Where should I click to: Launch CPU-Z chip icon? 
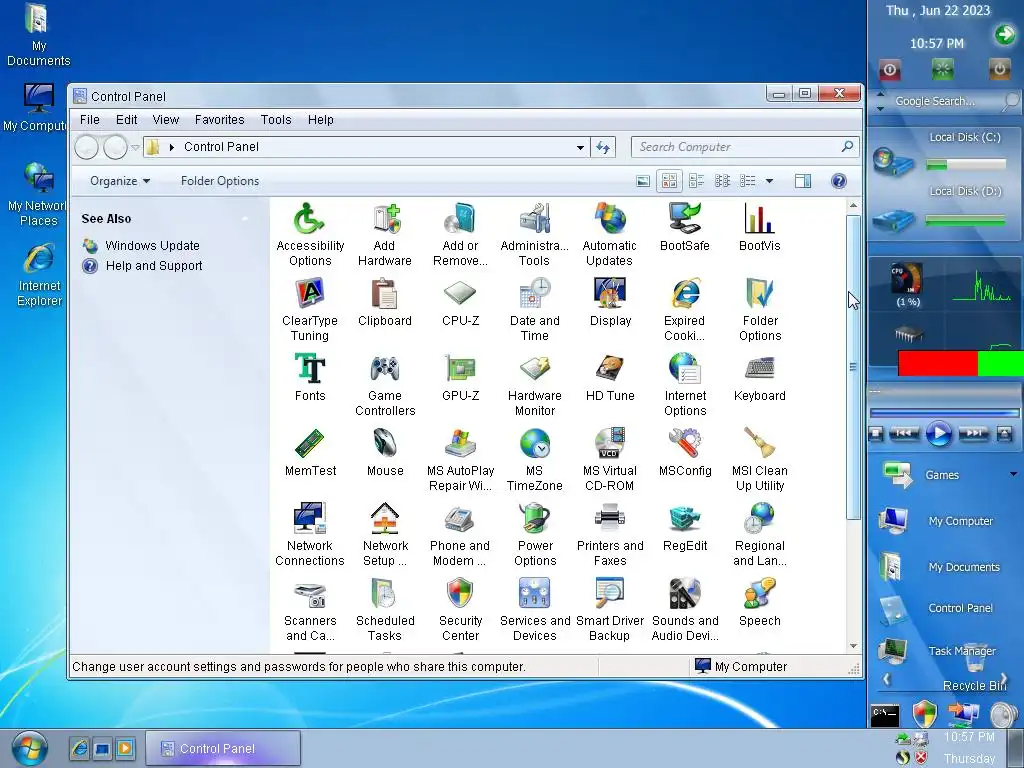click(x=460, y=302)
